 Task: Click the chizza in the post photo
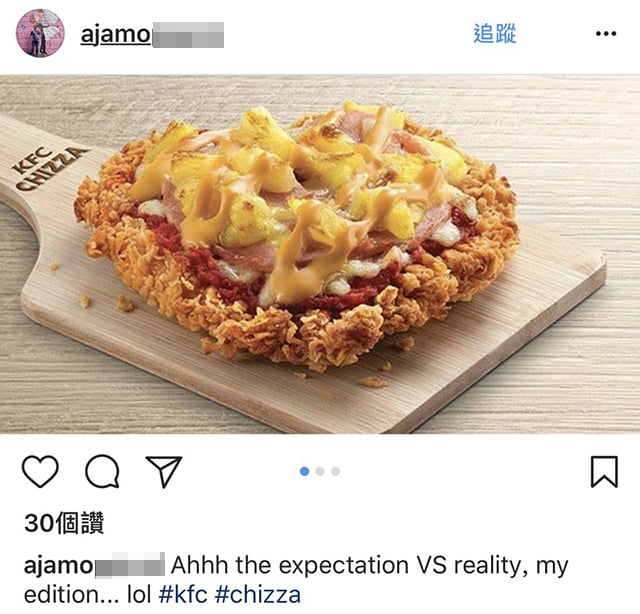point(296,235)
